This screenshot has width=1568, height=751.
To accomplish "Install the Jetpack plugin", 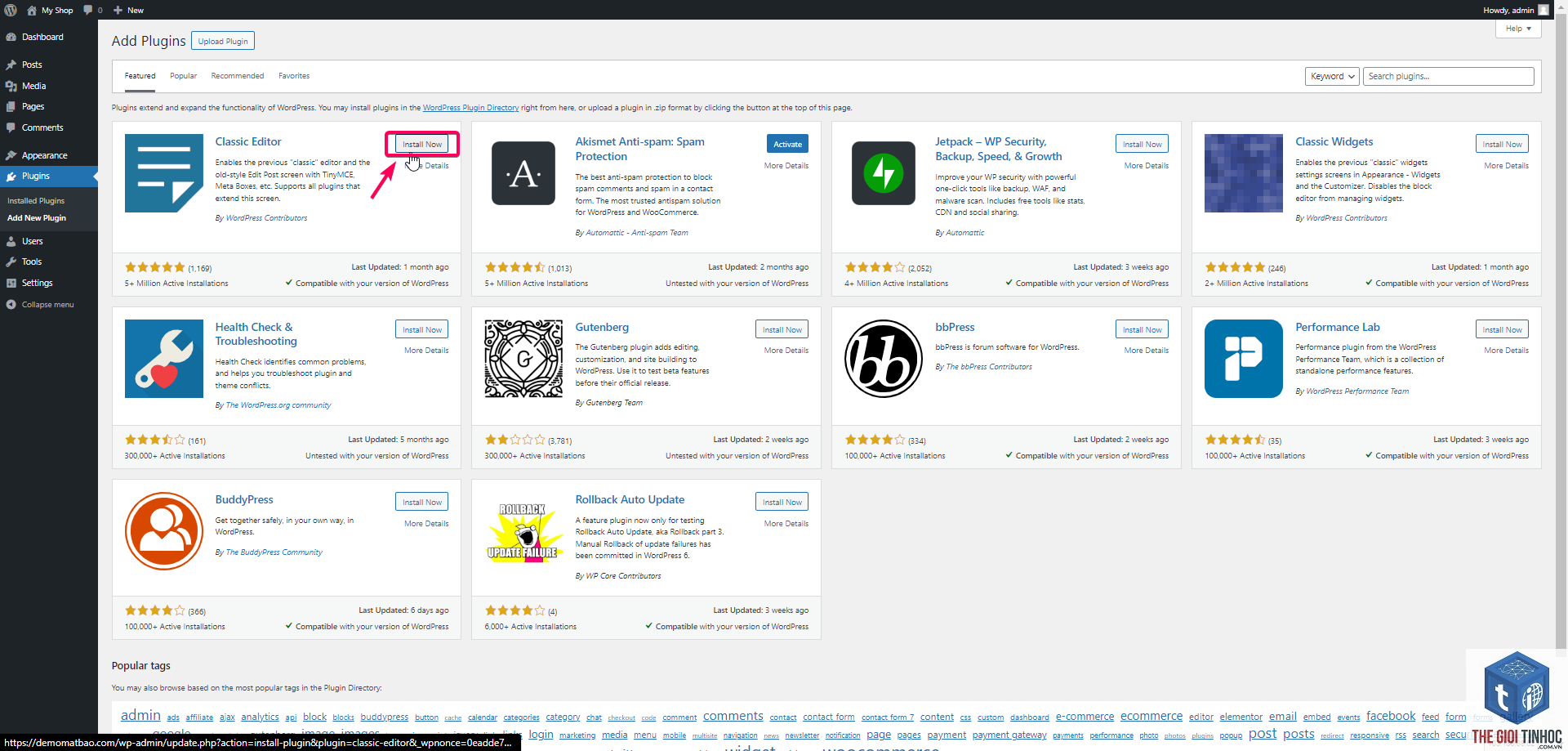I will (x=1142, y=144).
